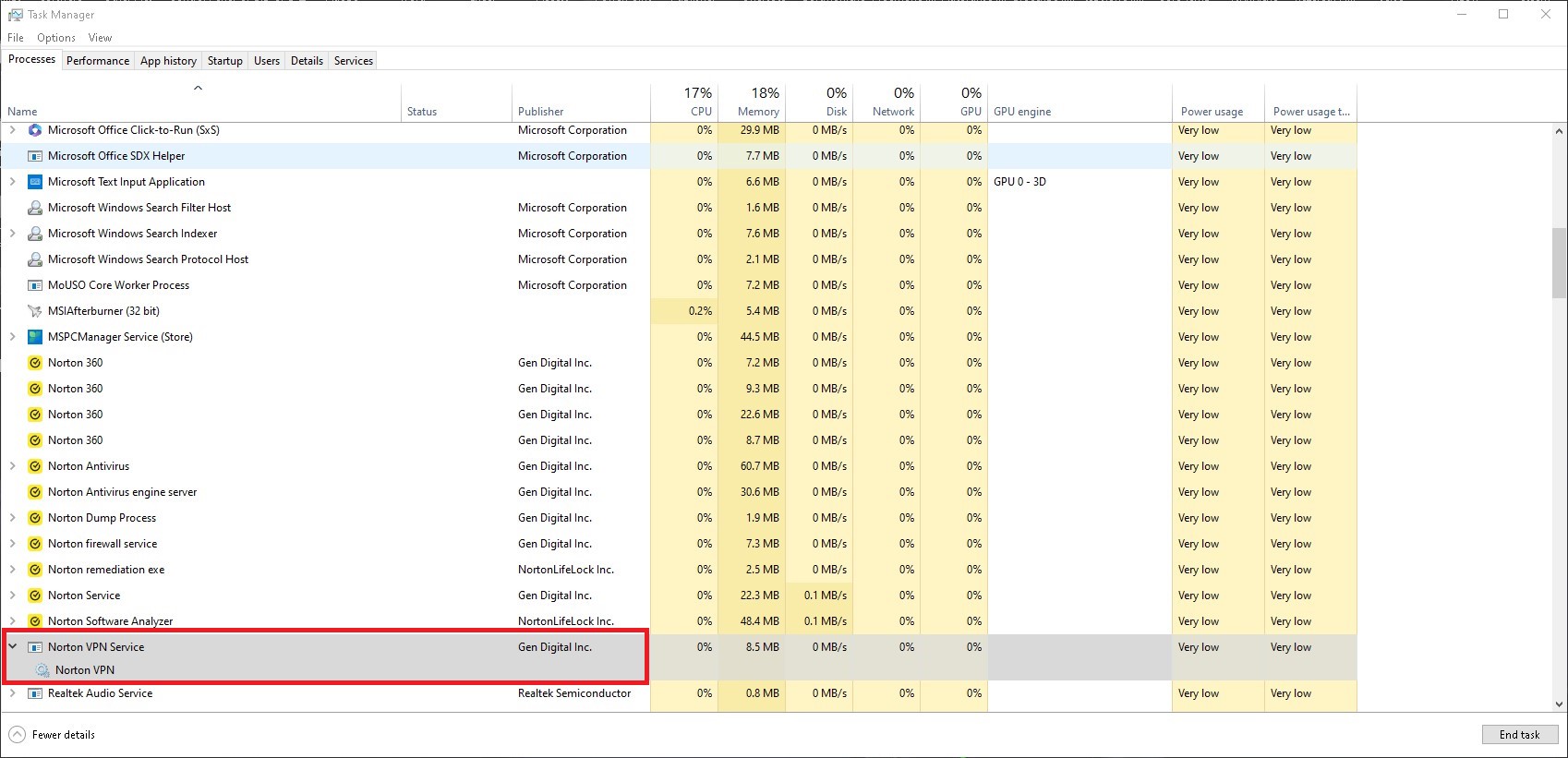Image resolution: width=1568 pixels, height=758 pixels.
Task: Click the Norton firewall service icon
Action: pyautogui.click(x=35, y=544)
